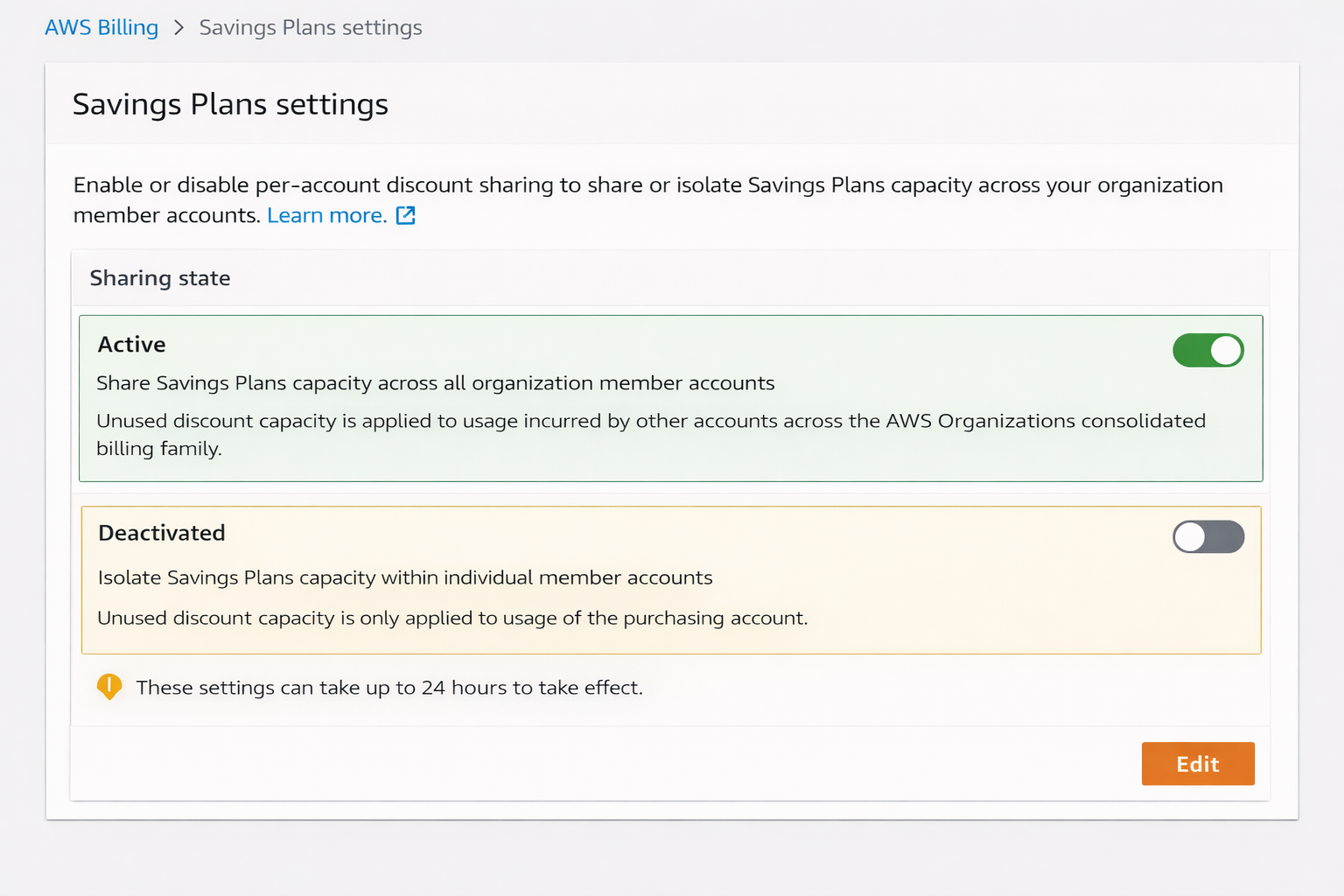This screenshot has width=1344, height=896.
Task: Click the breadcrumb chevron separator
Action: click(179, 28)
